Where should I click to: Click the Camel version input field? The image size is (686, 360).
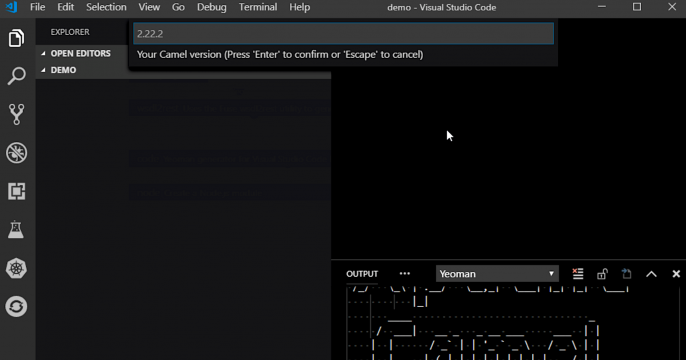(x=343, y=34)
